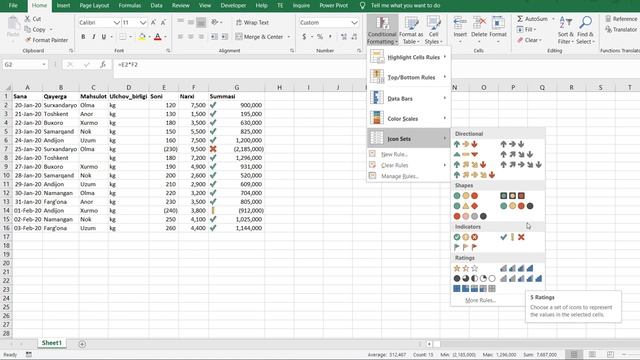This screenshot has width=640, height=360.
Task: Open the Power Pivot tab
Action: click(333, 5)
